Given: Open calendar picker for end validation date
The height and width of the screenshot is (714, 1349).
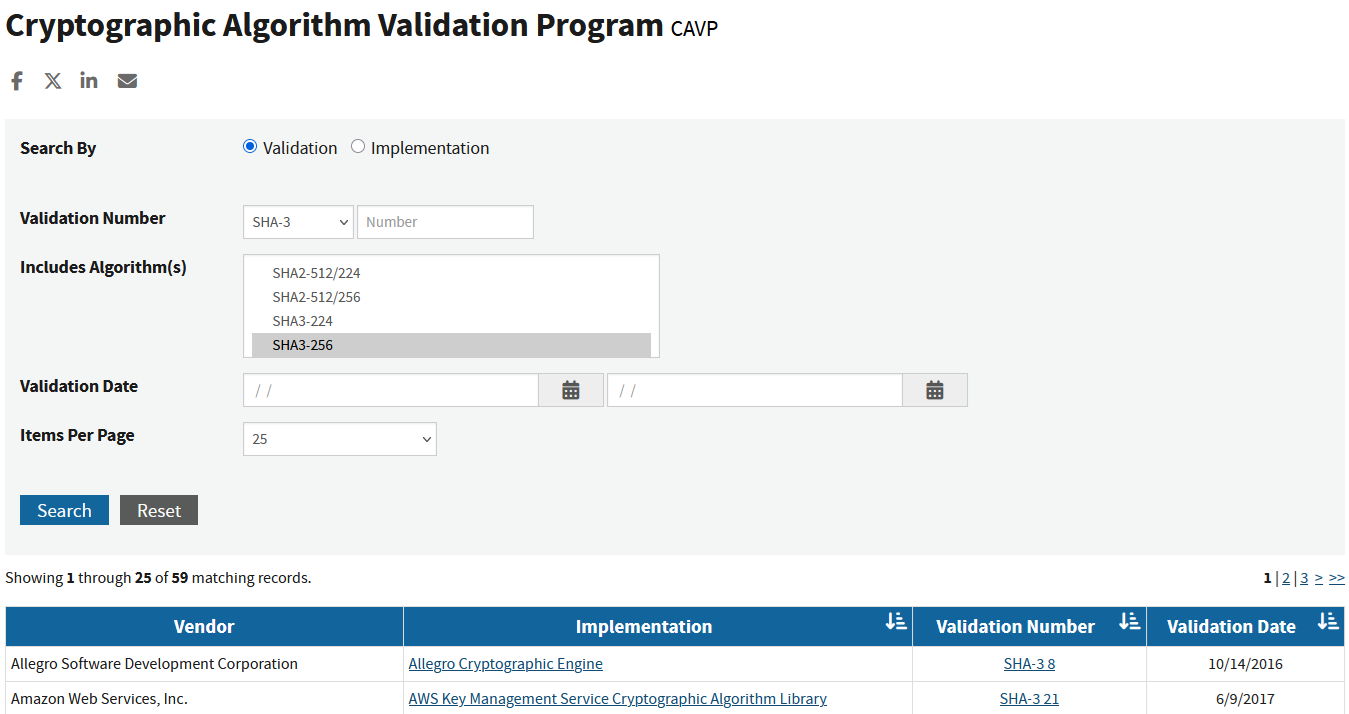Looking at the screenshot, I should pyautogui.click(x=934, y=390).
